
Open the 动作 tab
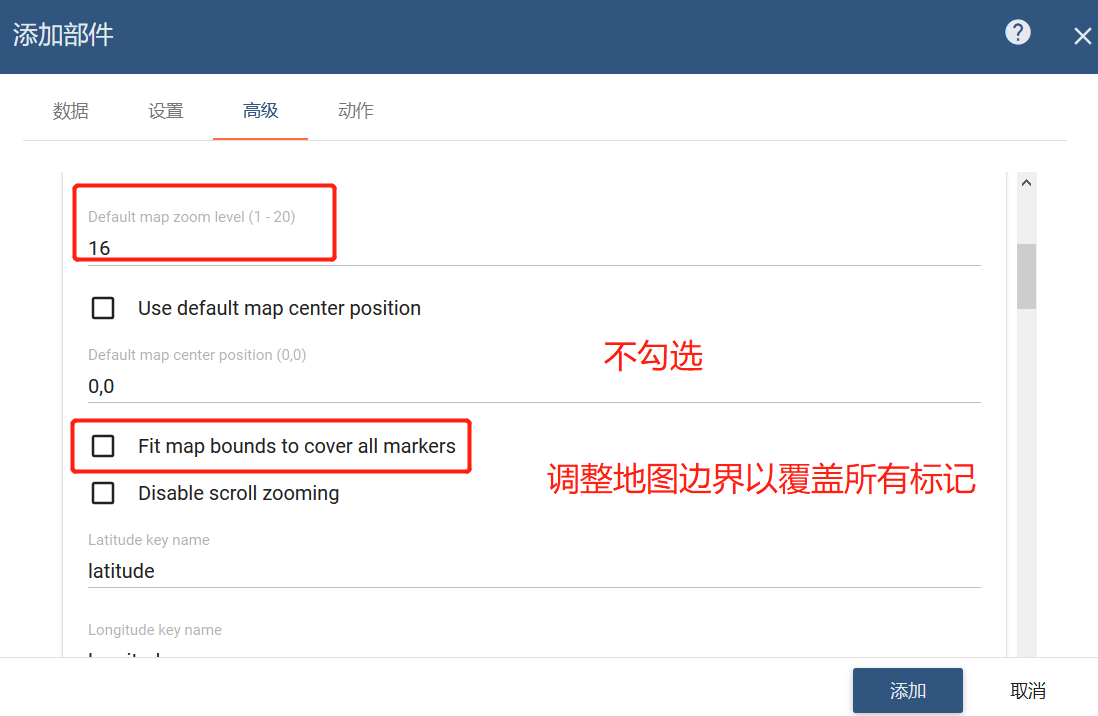[x=356, y=111]
